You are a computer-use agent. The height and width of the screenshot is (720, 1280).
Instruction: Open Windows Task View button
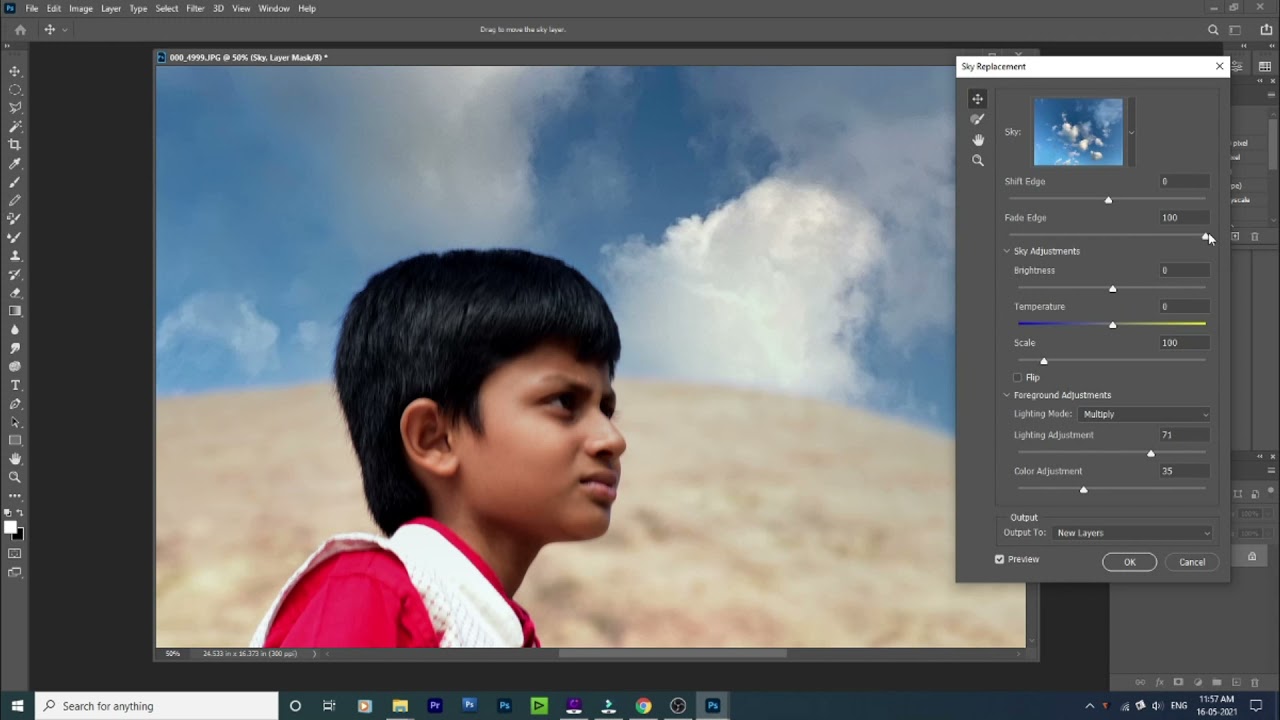tap(329, 706)
